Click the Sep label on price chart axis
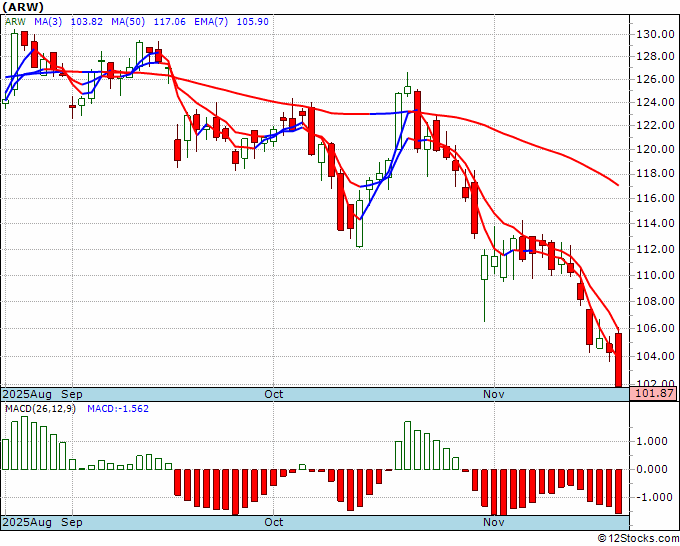Image resolution: width=680 pixels, height=546 pixels. click(72, 394)
